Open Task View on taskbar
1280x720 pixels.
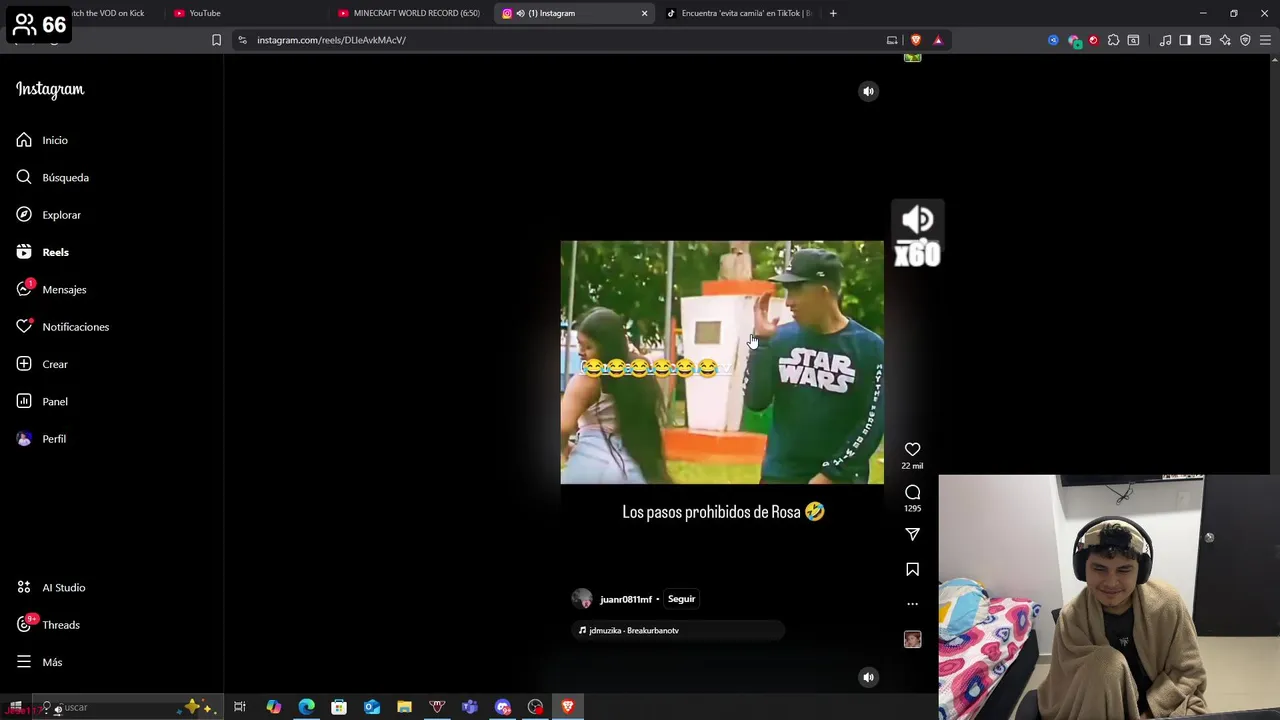click(x=240, y=707)
